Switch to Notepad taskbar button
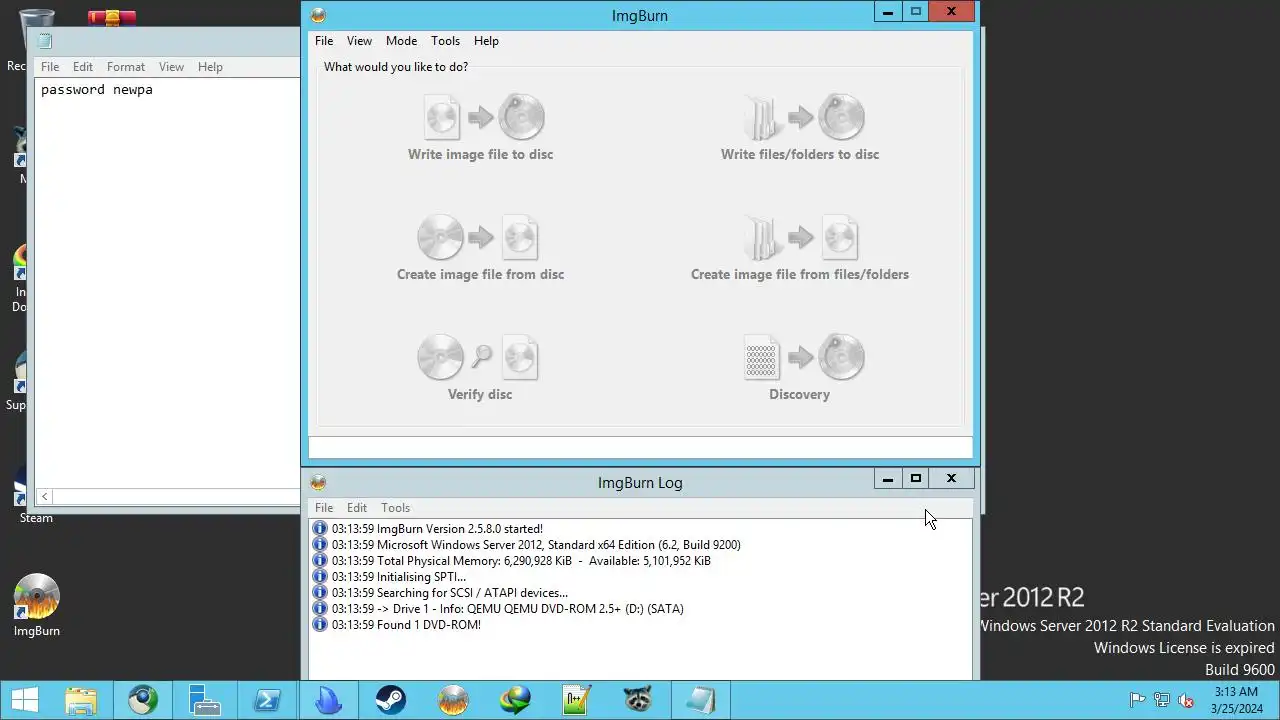 [701, 700]
